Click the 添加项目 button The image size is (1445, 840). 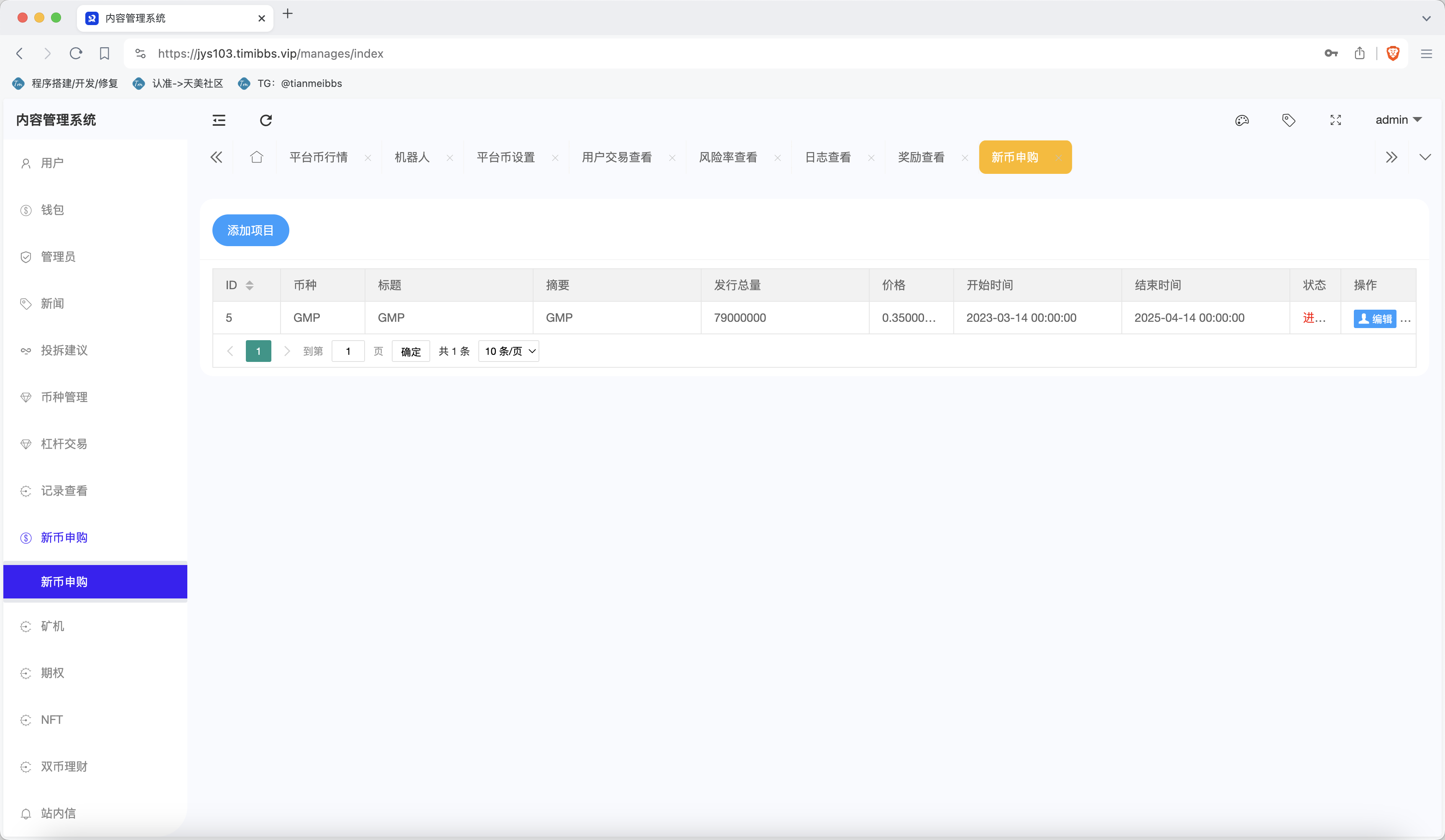pyautogui.click(x=250, y=230)
